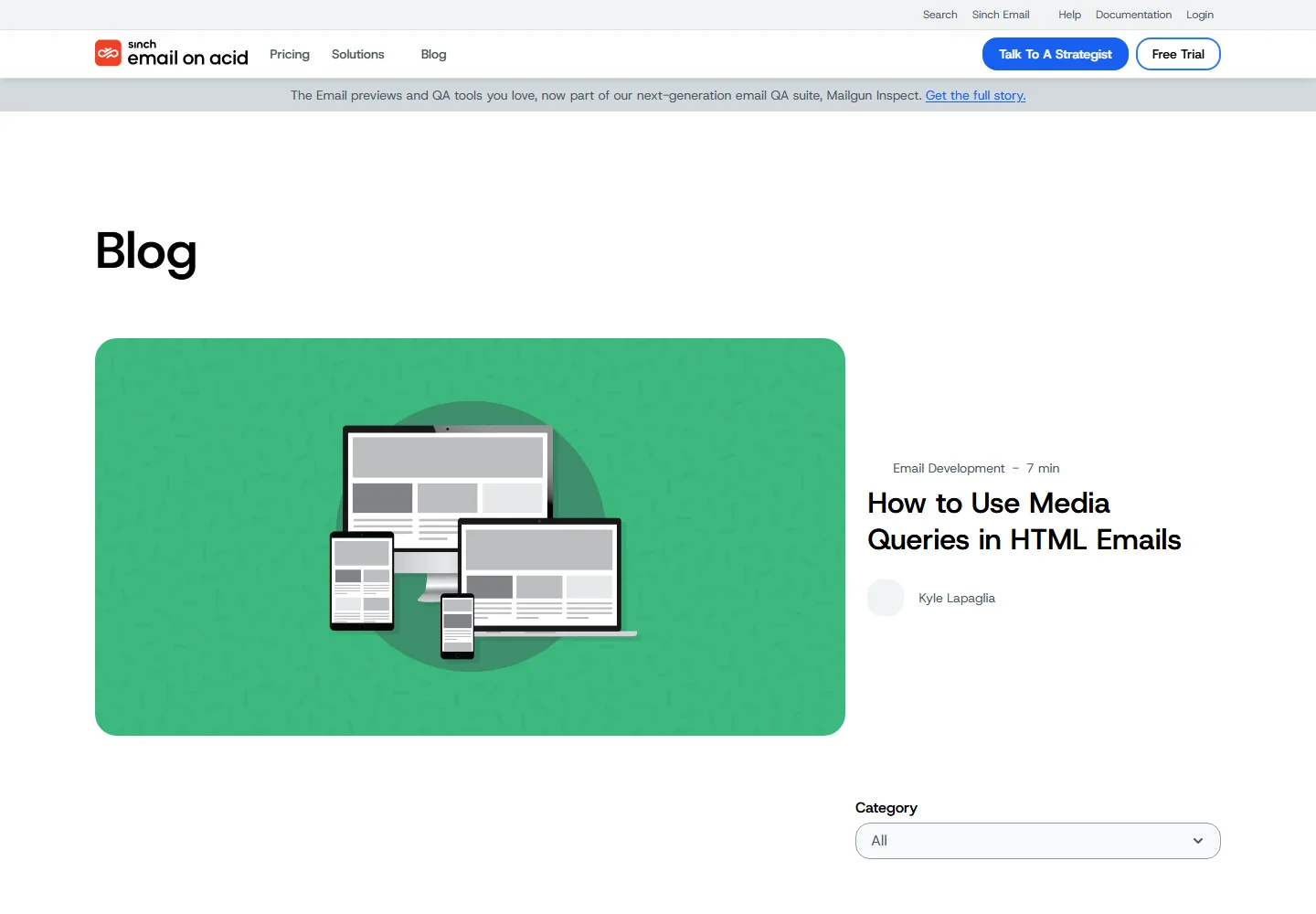
Task: Open the Solutions menu
Action: click(x=358, y=54)
